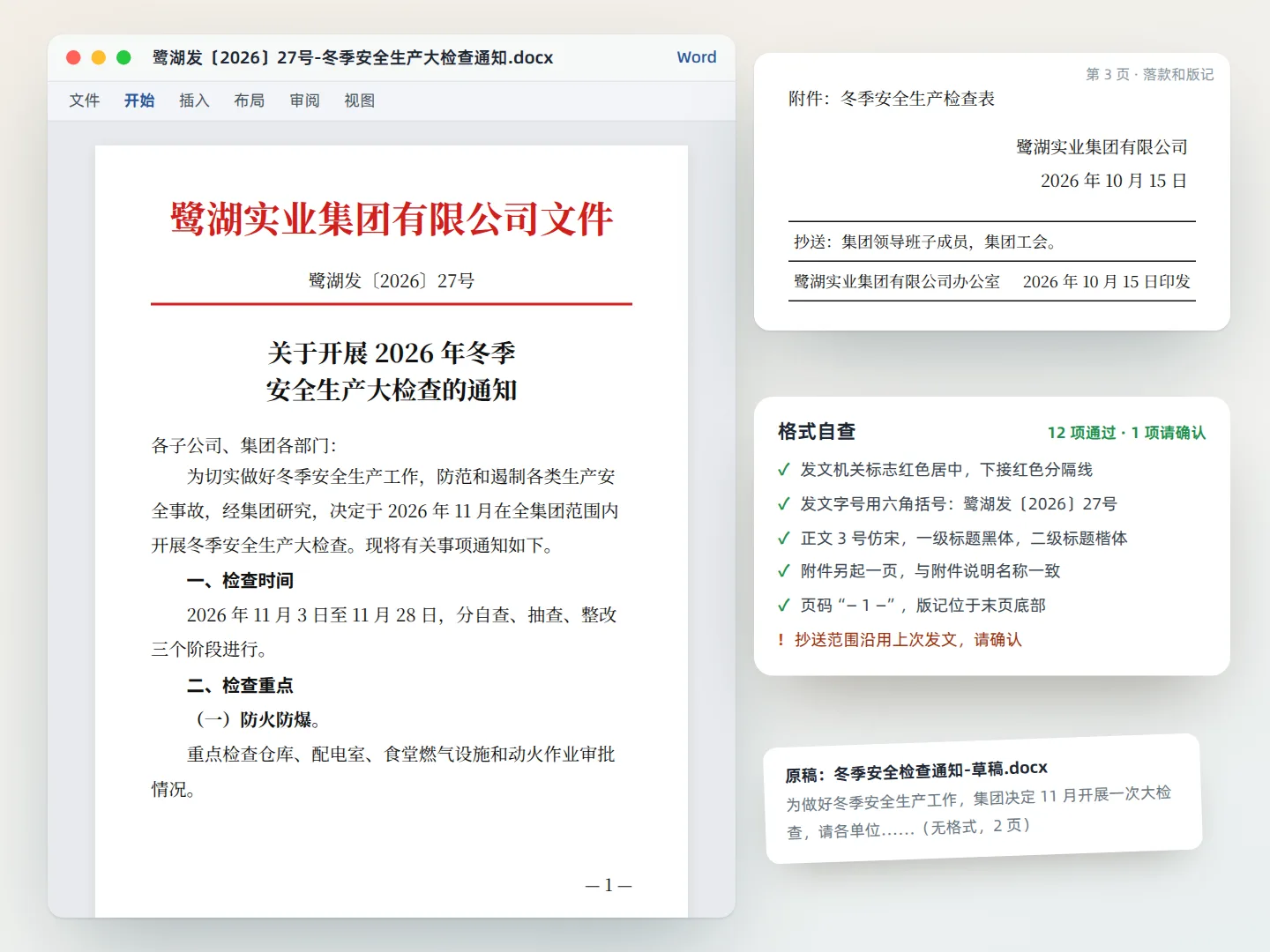Click the 抄送范围沿用上次发文，请确认 warning text
The image size is (1270, 952).
(x=908, y=640)
